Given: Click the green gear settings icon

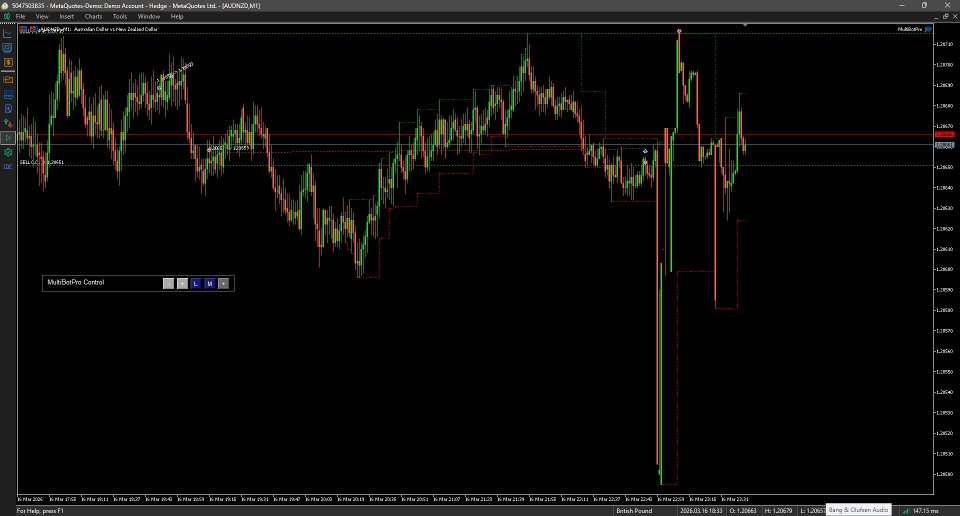Looking at the screenshot, I should [8, 152].
